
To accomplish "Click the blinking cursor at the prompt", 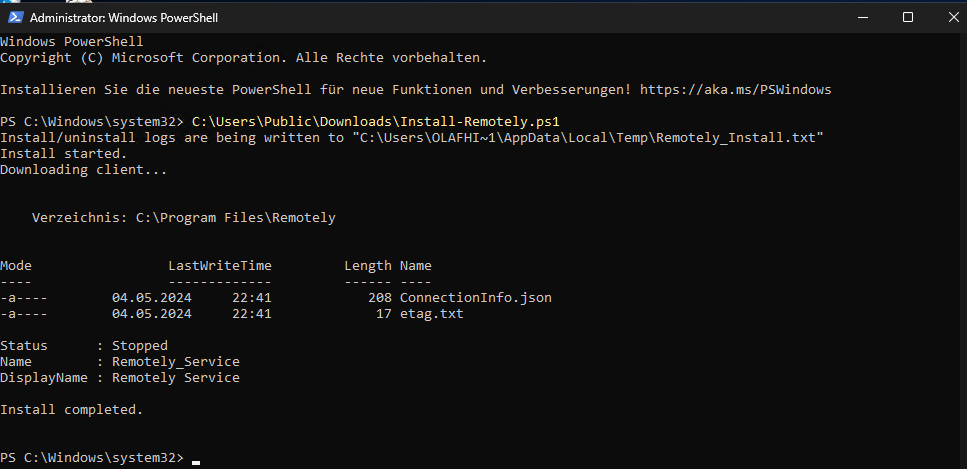I will 196,462.
